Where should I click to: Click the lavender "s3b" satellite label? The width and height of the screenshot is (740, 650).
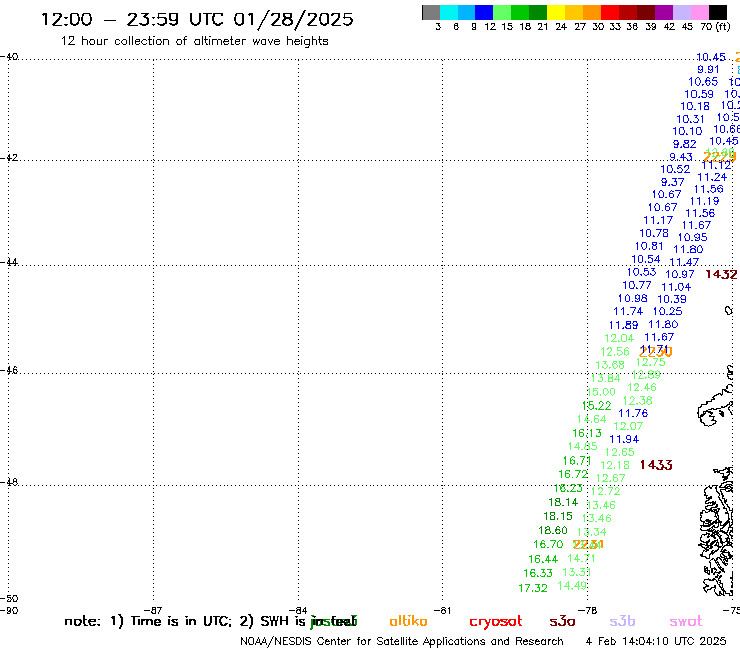tap(622, 621)
